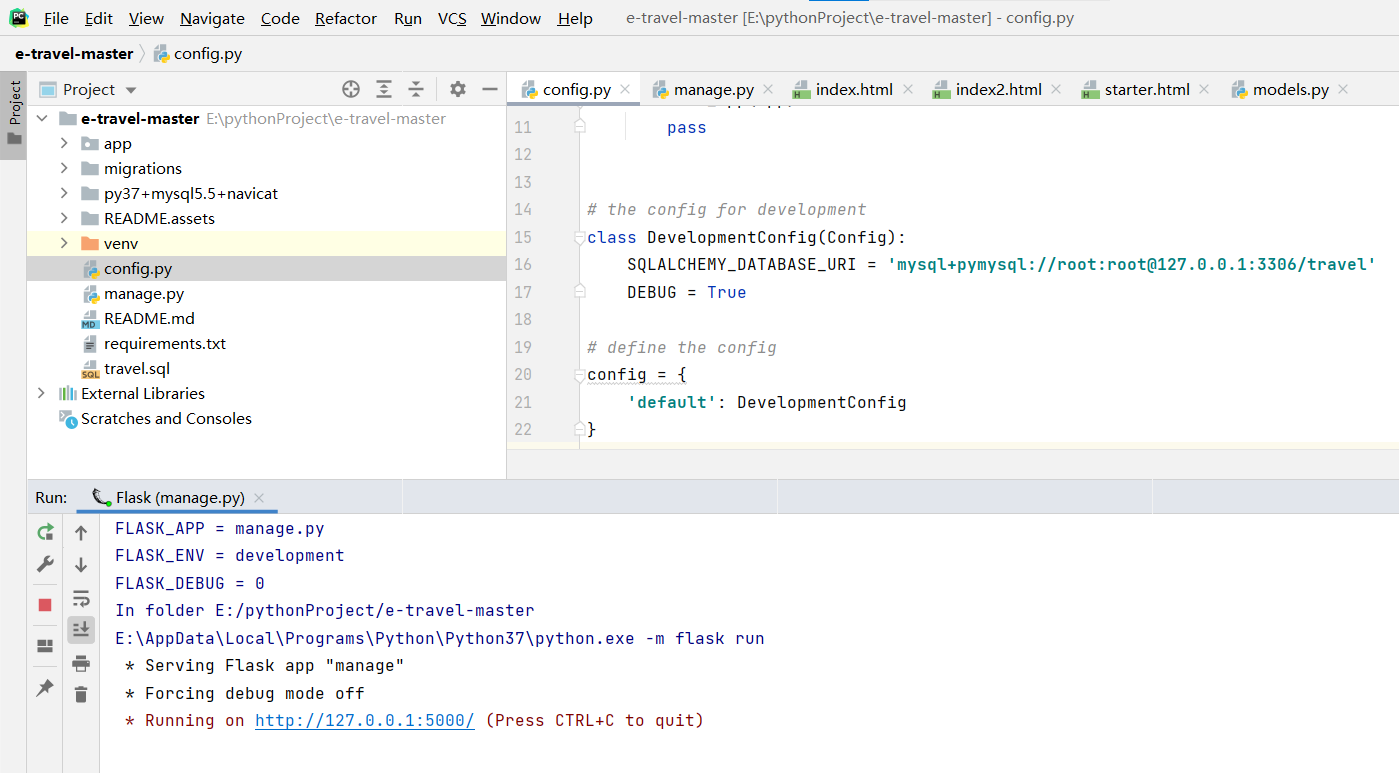Open the Edit menu
The image size is (1399, 773).
coord(99,18)
